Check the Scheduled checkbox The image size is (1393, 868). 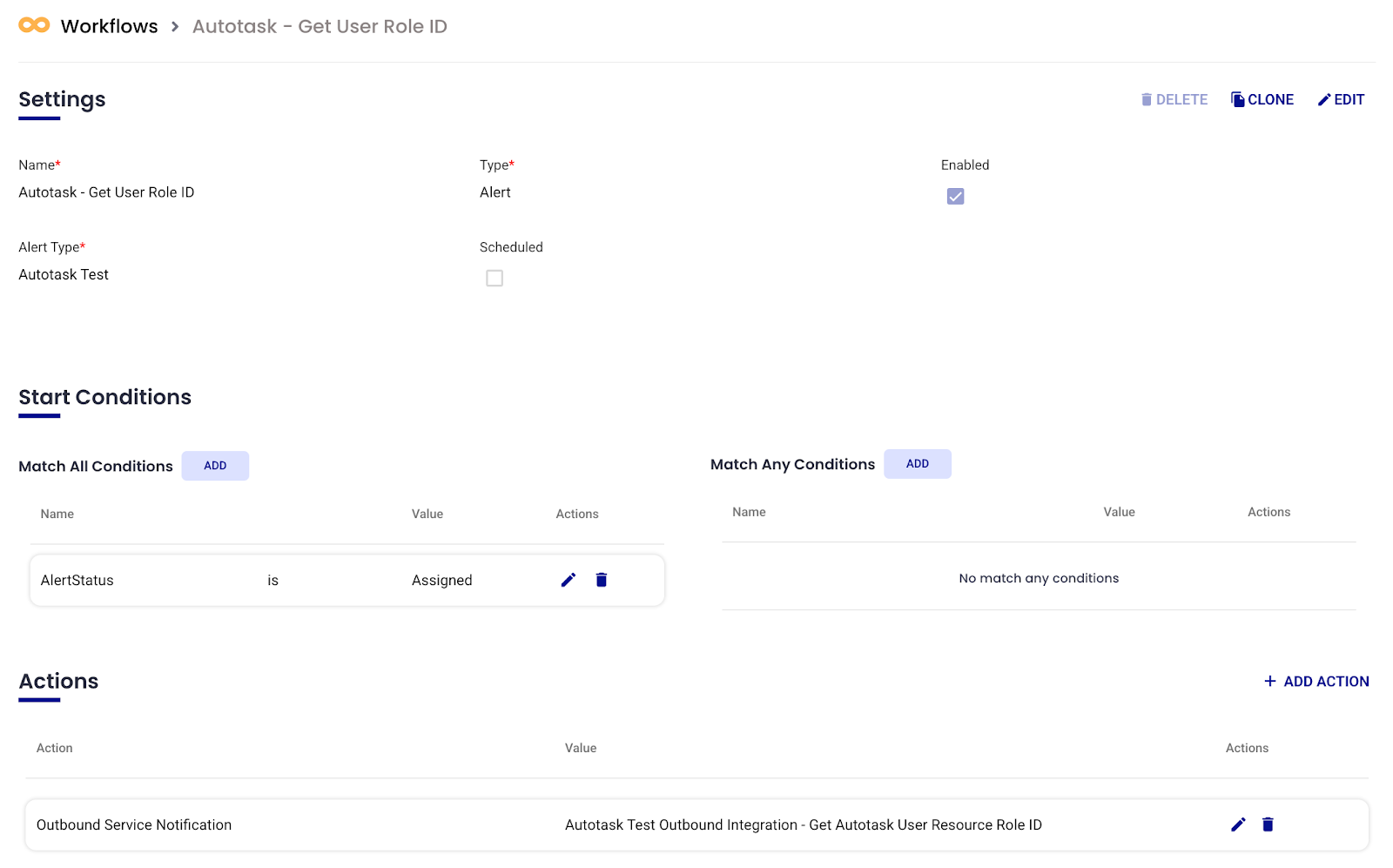point(495,279)
